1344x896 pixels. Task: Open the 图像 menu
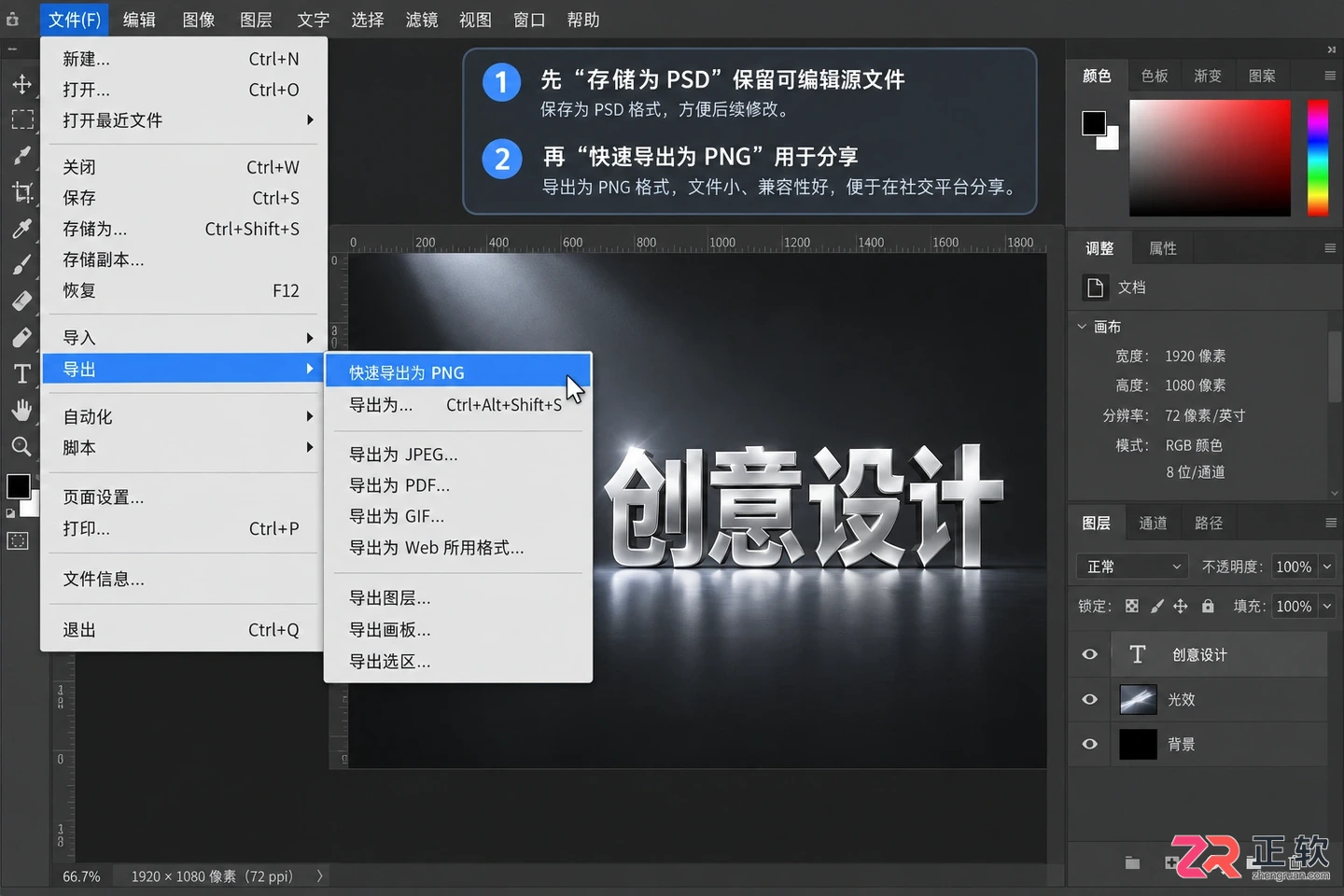pyautogui.click(x=199, y=20)
